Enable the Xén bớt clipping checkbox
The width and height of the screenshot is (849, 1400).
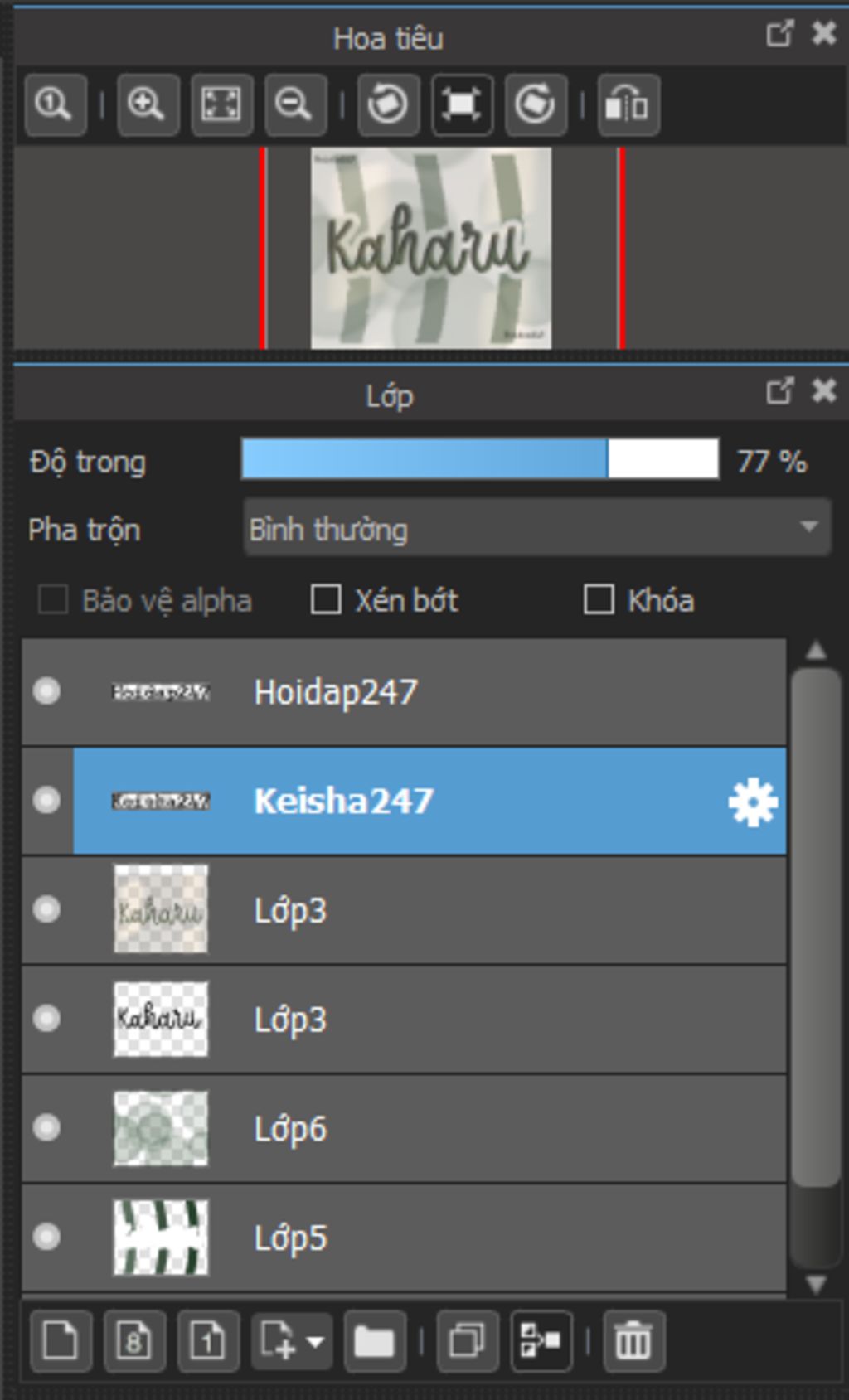(326, 599)
